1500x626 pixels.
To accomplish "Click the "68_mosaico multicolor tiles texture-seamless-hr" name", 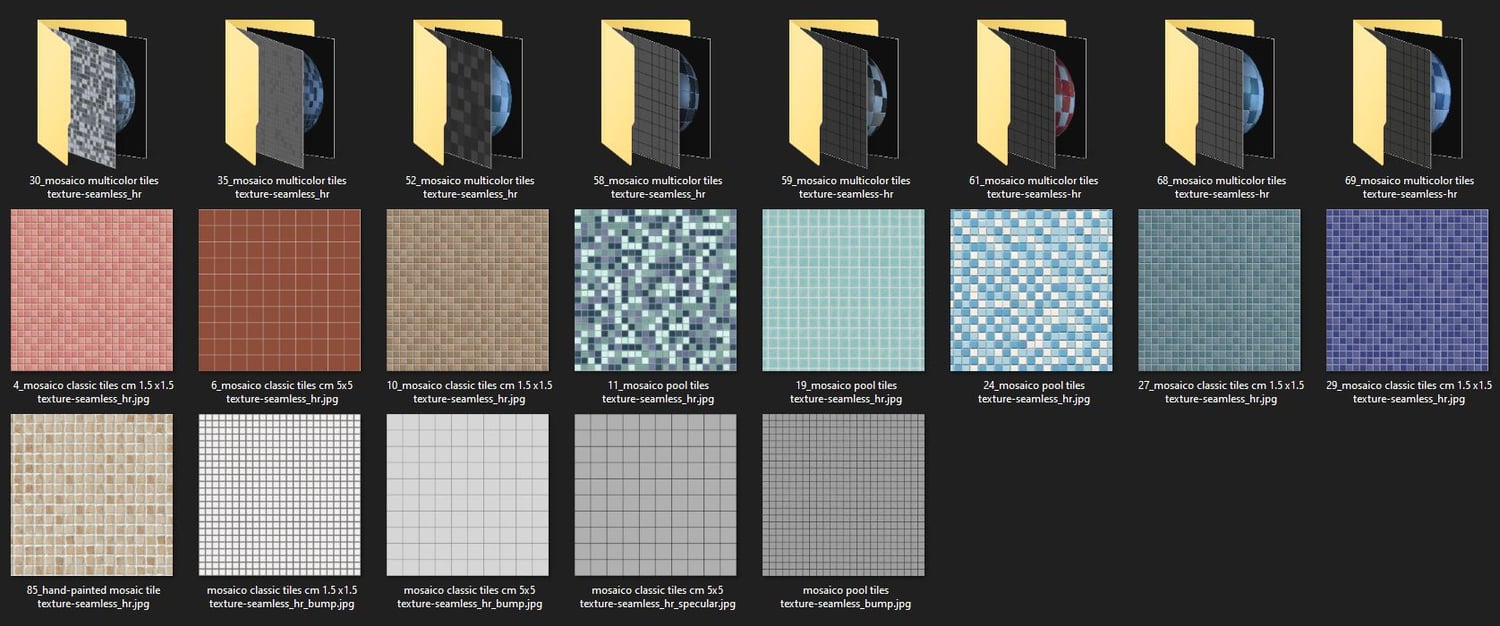I will pyautogui.click(x=1222, y=187).
